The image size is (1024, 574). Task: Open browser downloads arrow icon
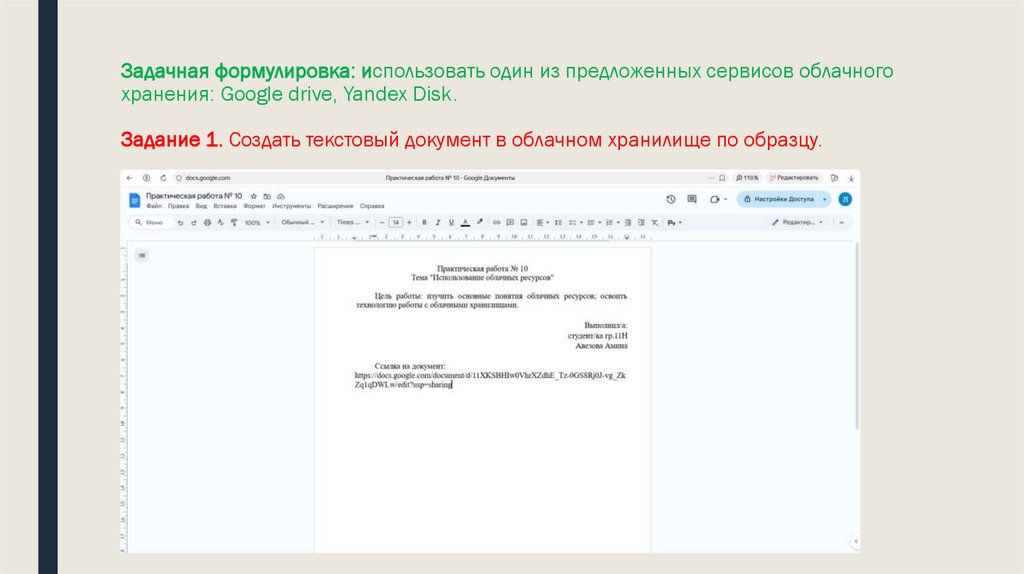coord(851,178)
